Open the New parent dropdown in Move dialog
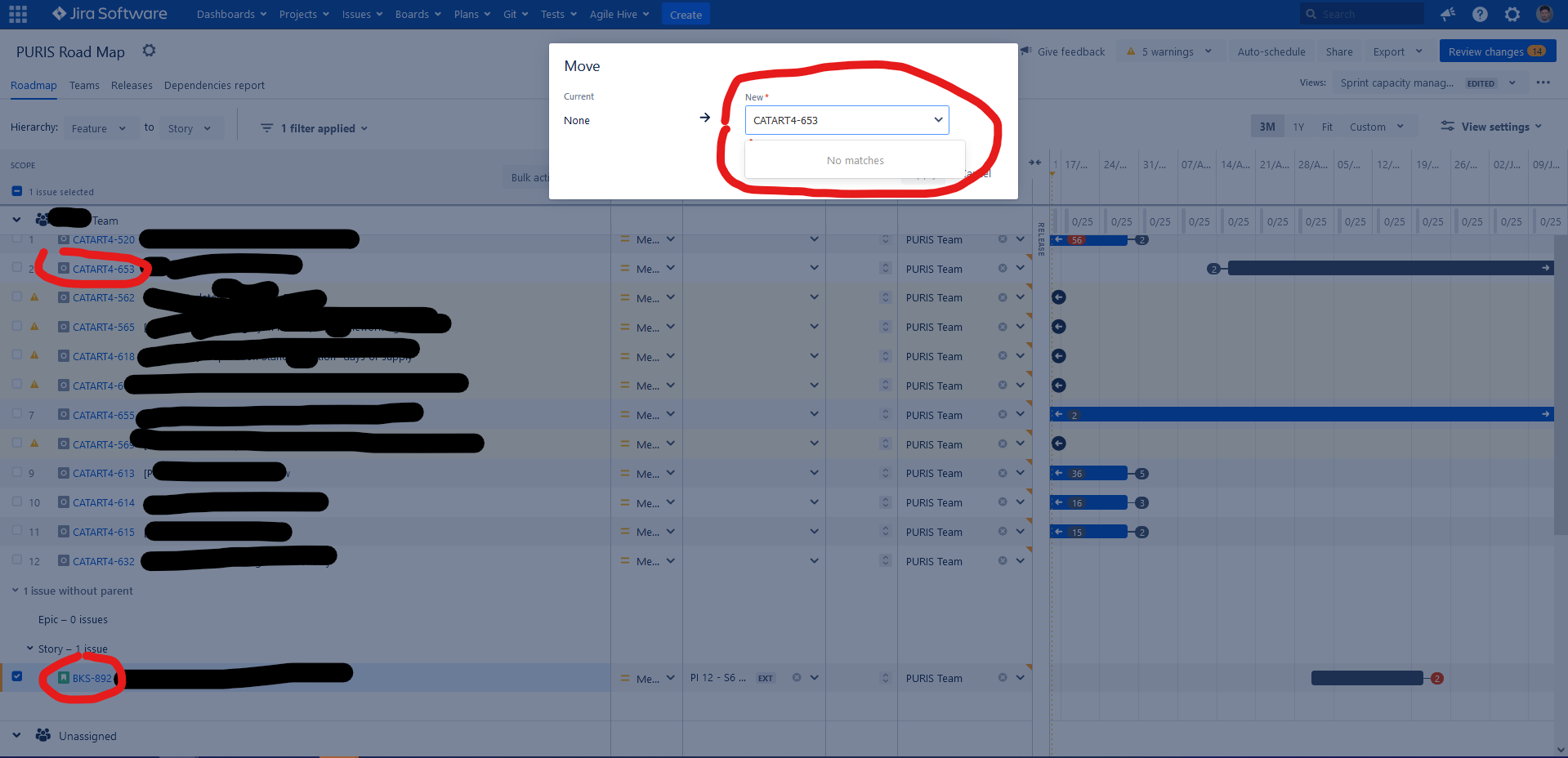Screen dimensions: 1568x758 [847, 120]
